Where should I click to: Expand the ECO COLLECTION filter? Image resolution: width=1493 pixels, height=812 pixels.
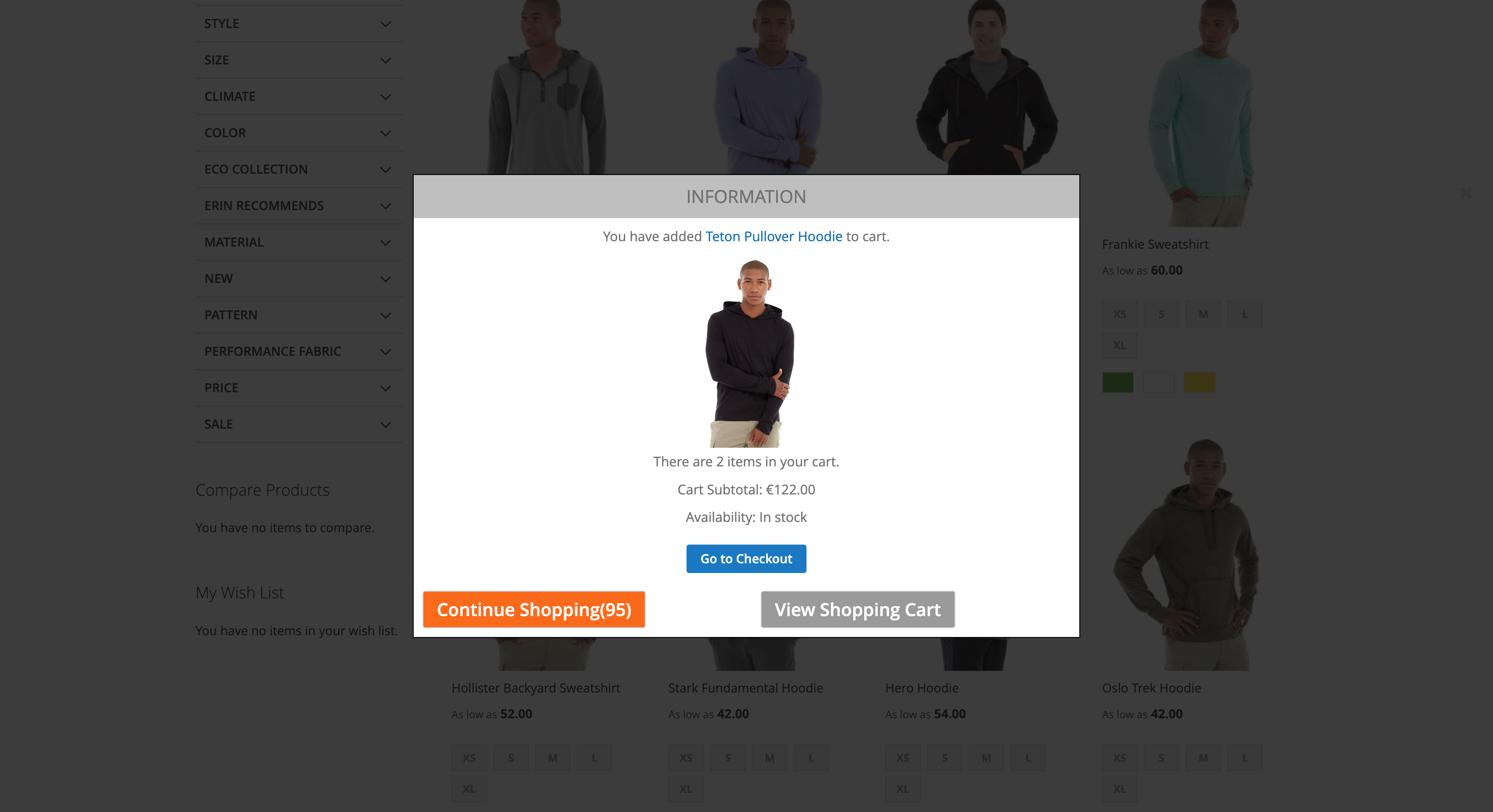(x=299, y=169)
